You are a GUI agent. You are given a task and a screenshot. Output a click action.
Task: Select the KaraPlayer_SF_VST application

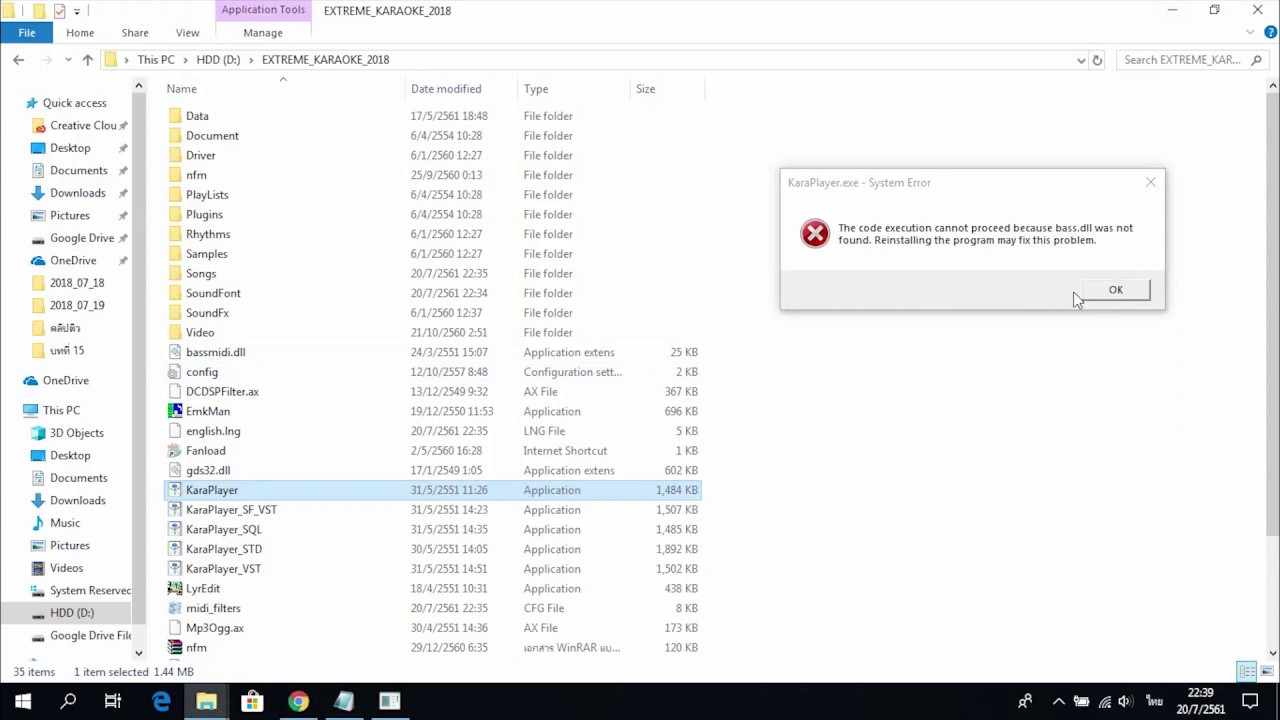tap(231, 510)
